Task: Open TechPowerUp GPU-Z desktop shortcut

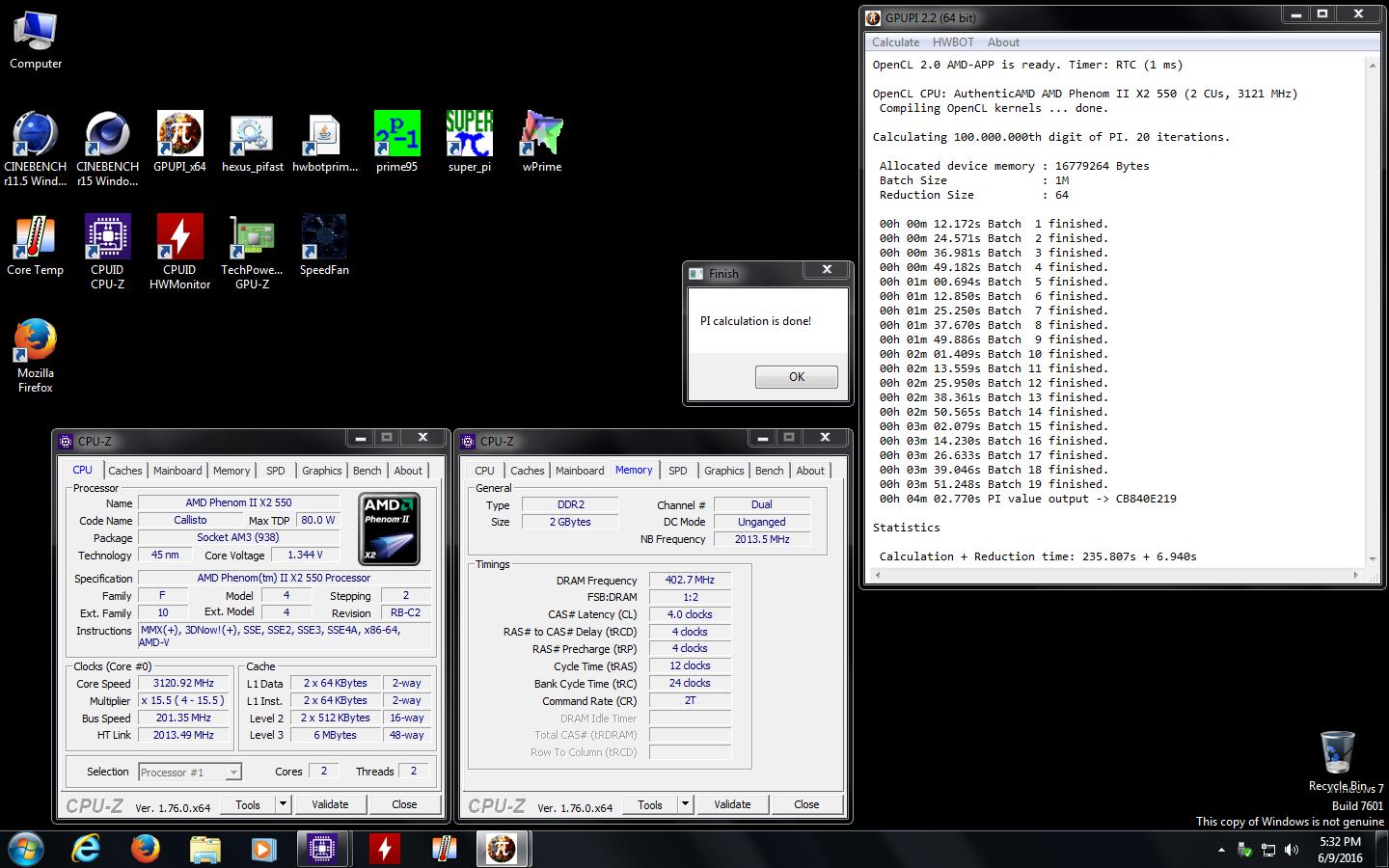Action: click(253, 251)
